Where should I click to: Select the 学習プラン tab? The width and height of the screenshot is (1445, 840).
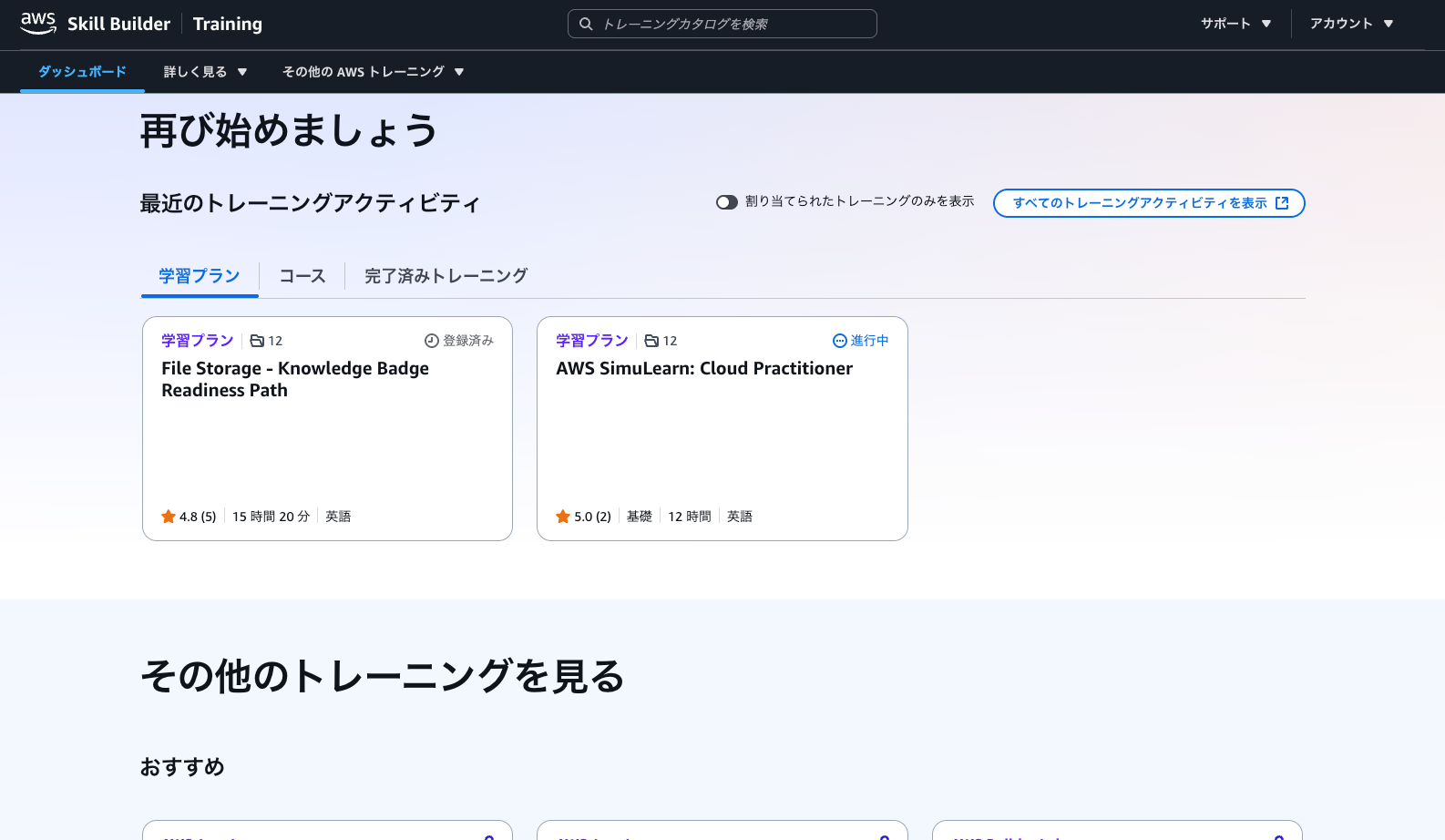tap(200, 276)
